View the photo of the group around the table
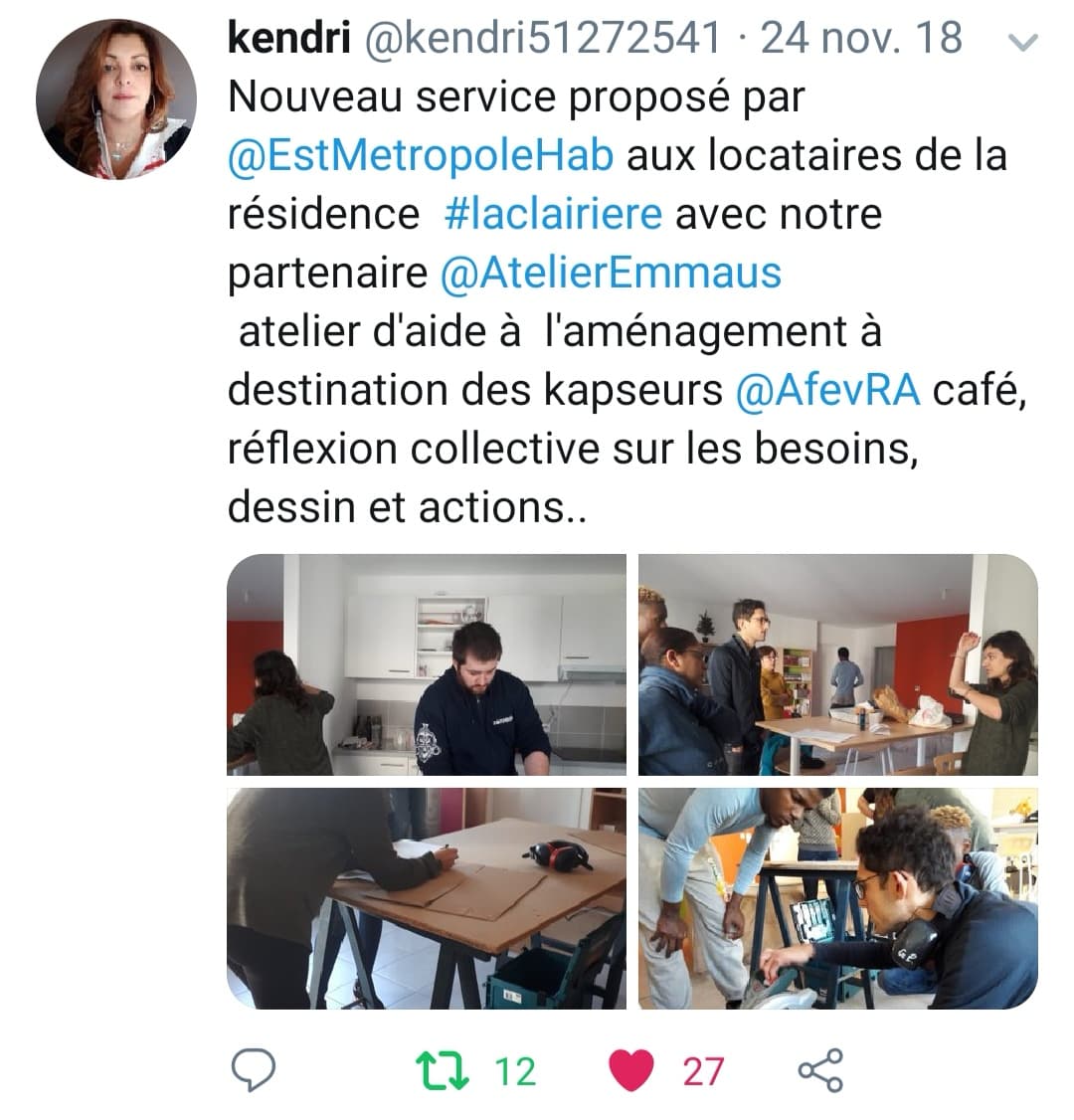The height and width of the screenshot is (1120, 1074). (x=837, y=664)
